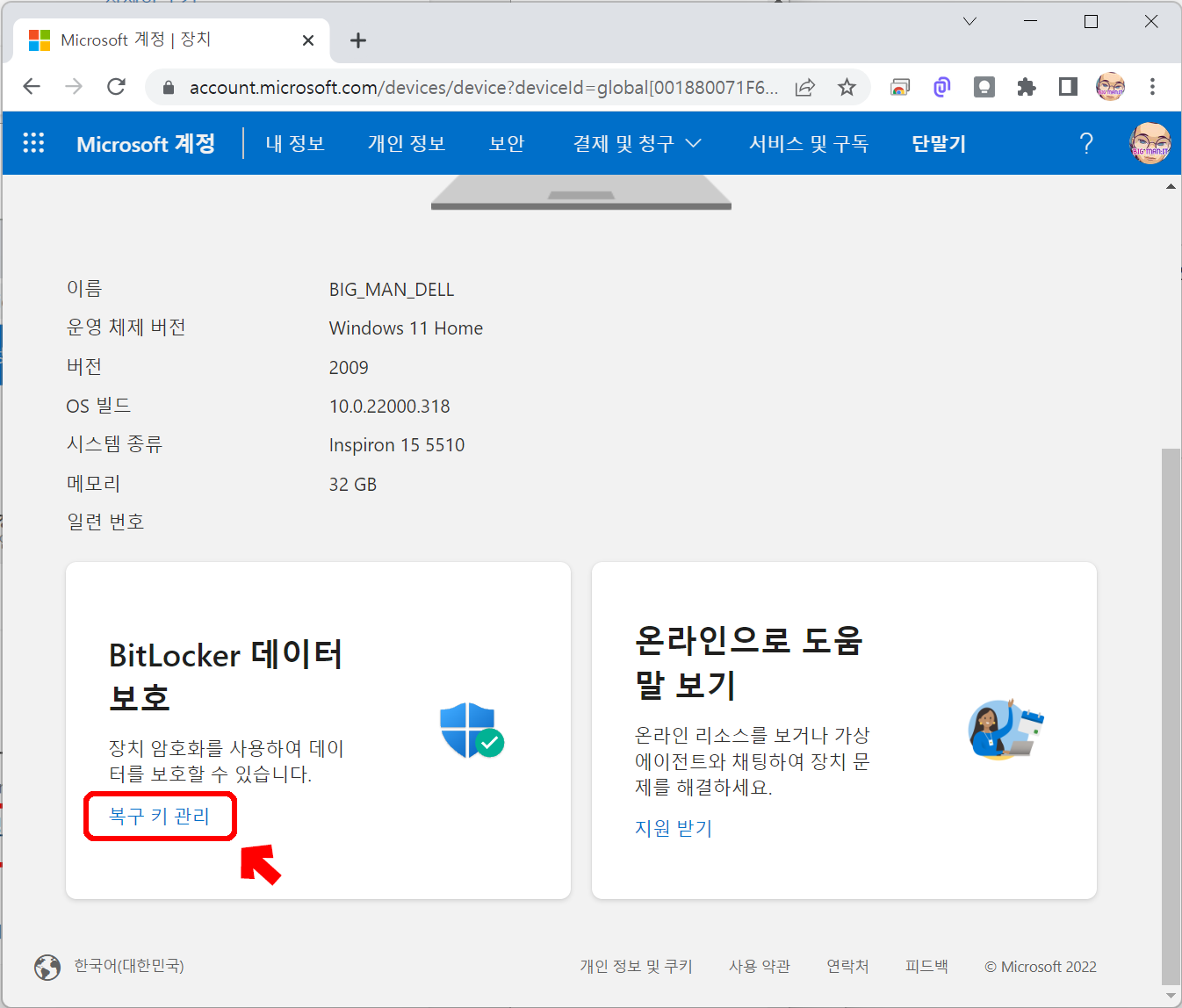Open 피드백 footer link

(x=926, y=966)
